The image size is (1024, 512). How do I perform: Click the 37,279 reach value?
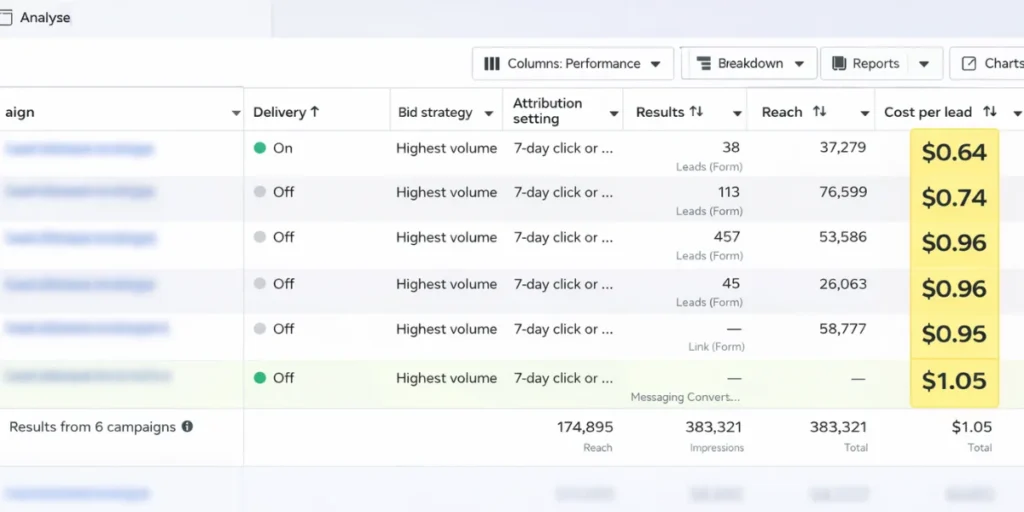[842, 148]
